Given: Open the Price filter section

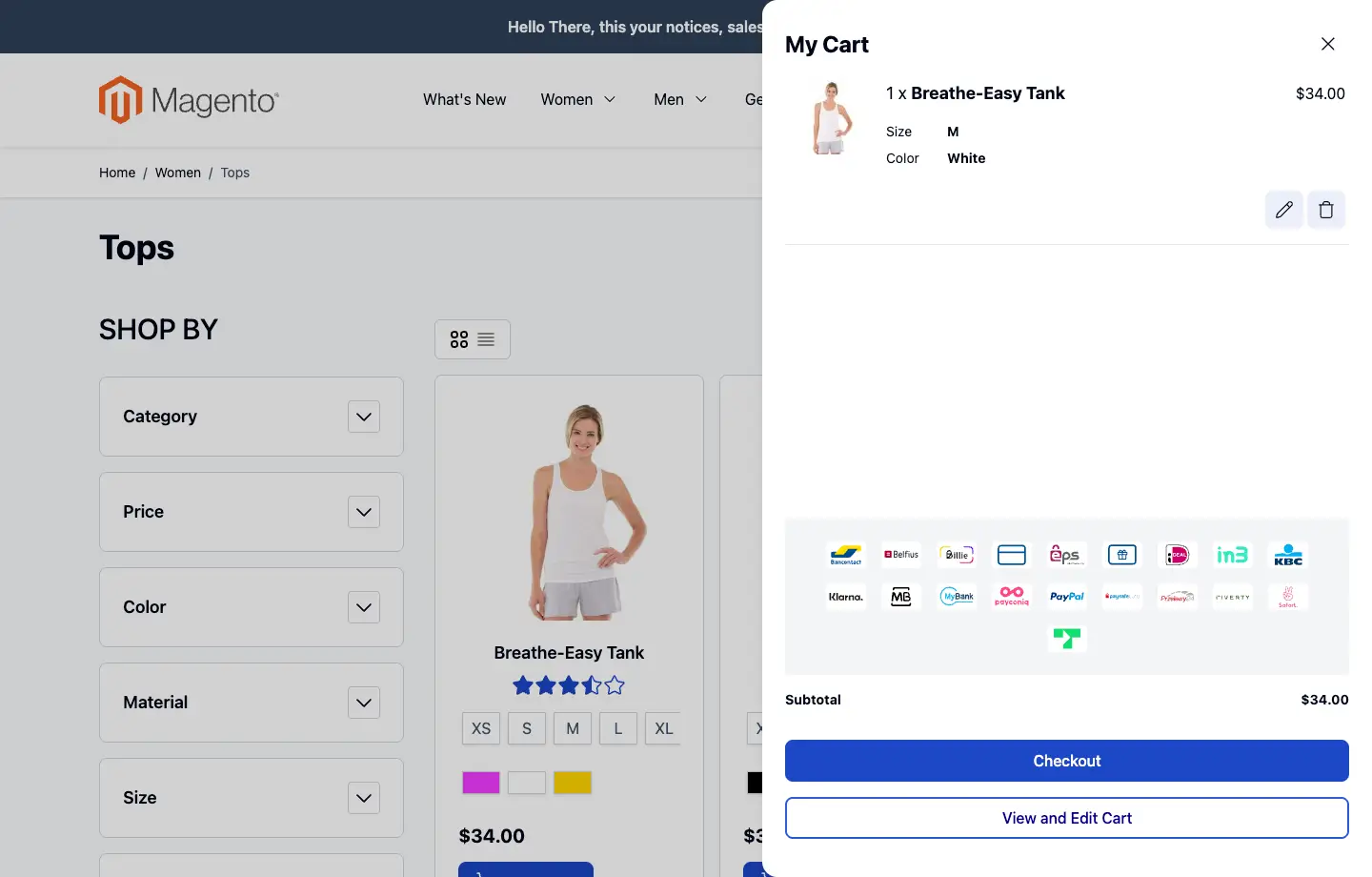Looking at the screenshot, I should click(x=251, y=512).
